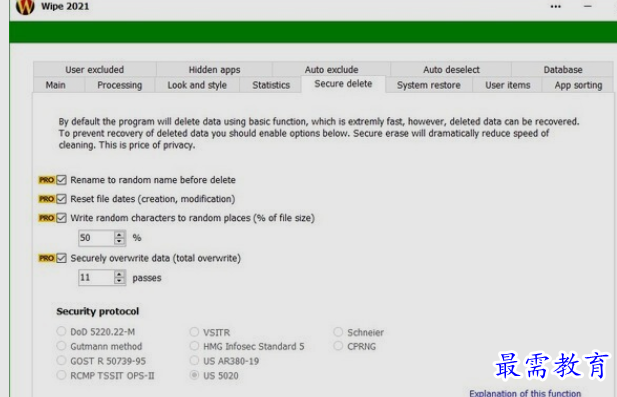Switch to the User items tab
Screen dimensions: 617x397
[x=508, y=85]
